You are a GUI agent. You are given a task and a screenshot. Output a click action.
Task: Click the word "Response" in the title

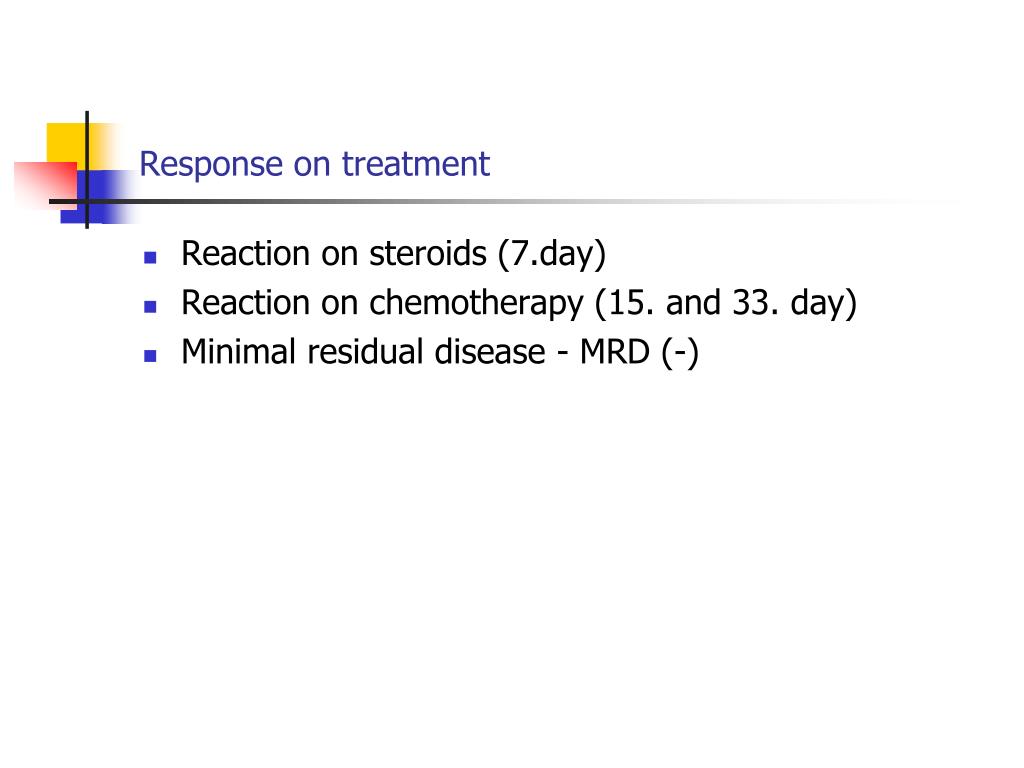(211, 165)
